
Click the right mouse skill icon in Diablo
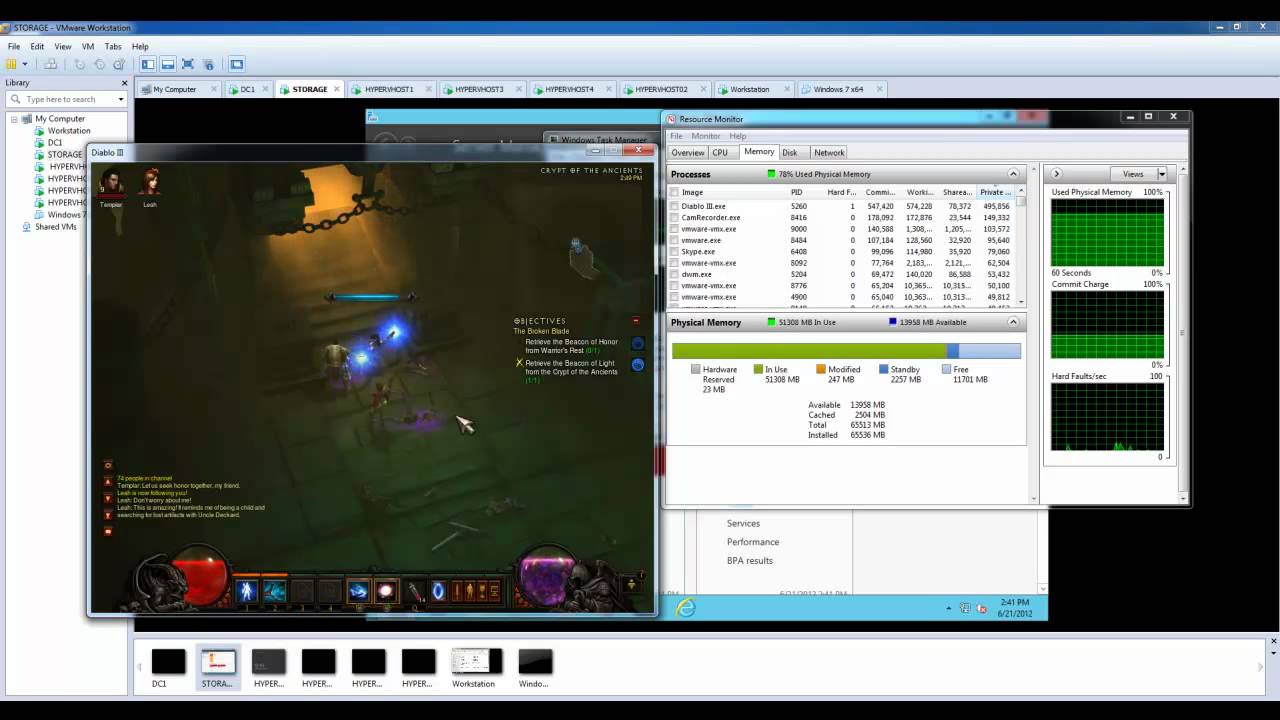point(386,591)
